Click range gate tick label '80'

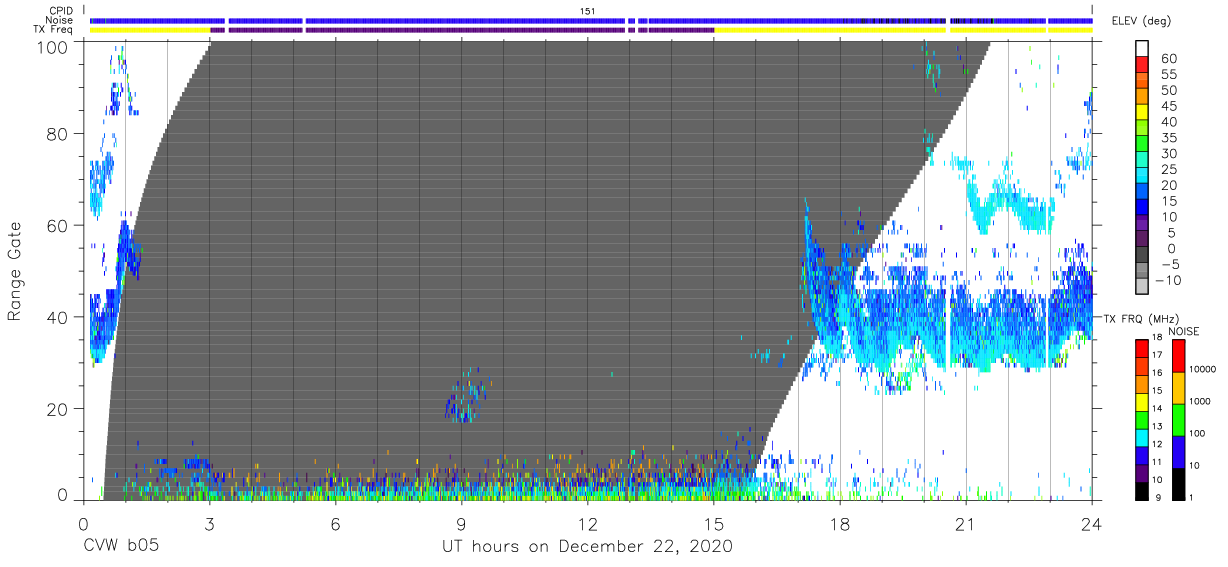coord(58,134)
